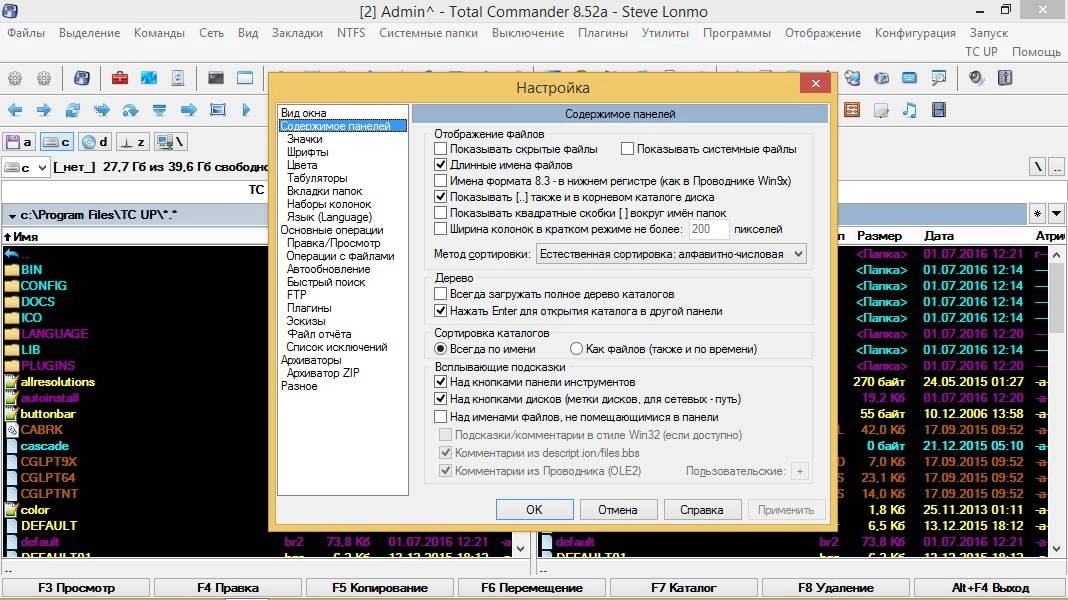
Task: Open the 'Команды' menu
Action: pos(159,33)
